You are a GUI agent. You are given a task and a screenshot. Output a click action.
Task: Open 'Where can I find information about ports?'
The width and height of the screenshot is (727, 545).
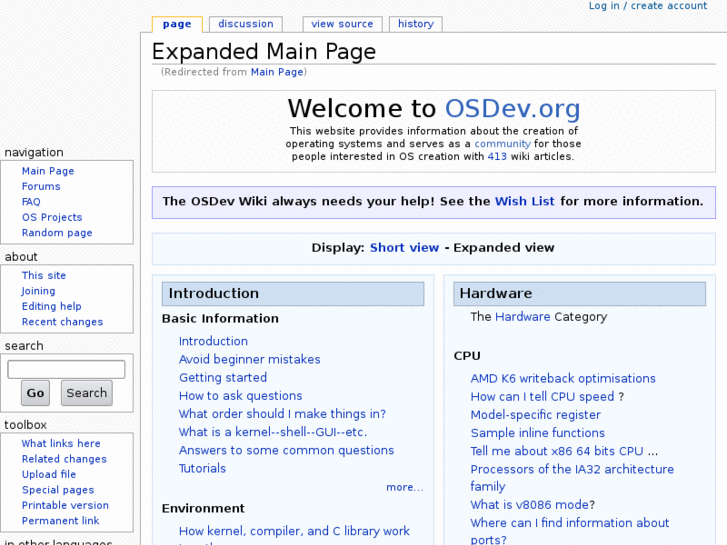coord(570,531)
